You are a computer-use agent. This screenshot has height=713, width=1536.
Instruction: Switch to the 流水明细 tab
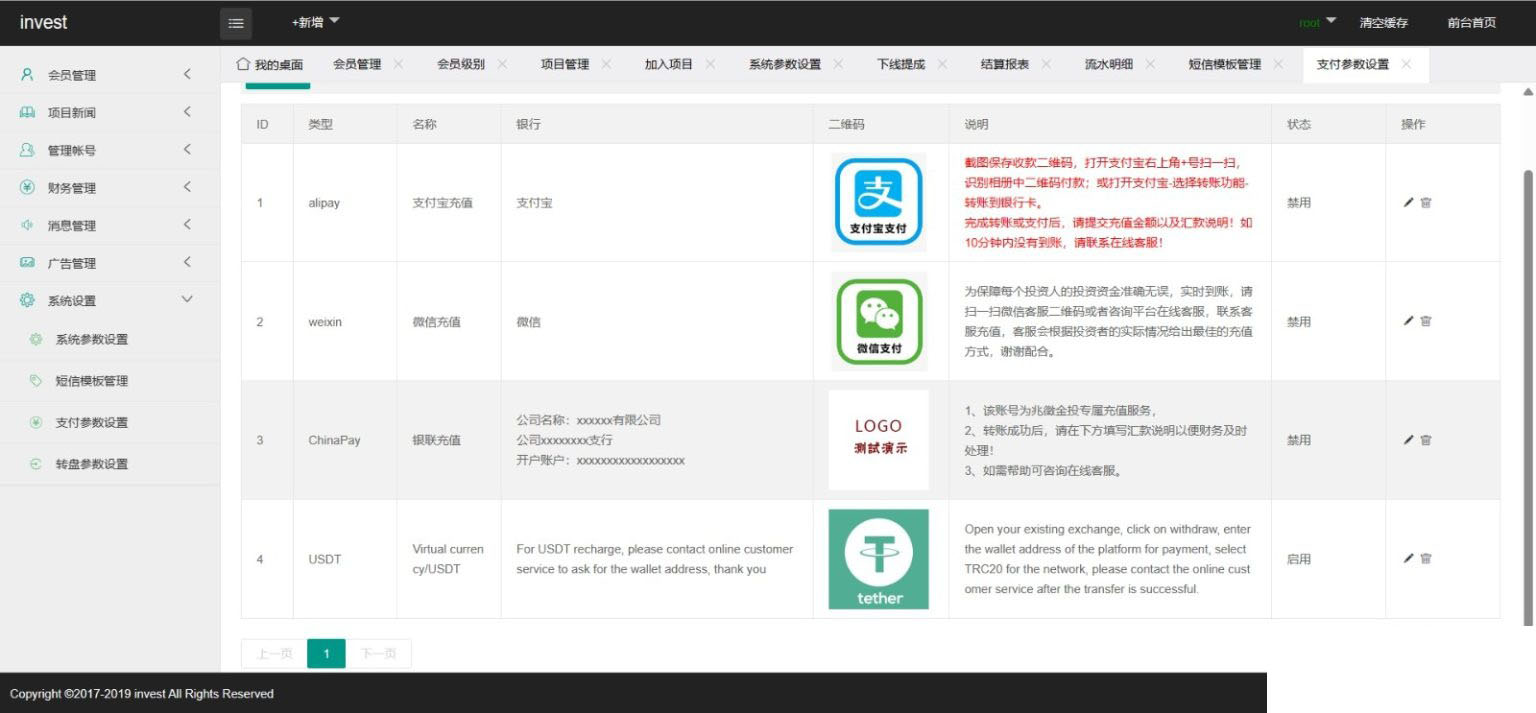click(x=1108, y=65)
